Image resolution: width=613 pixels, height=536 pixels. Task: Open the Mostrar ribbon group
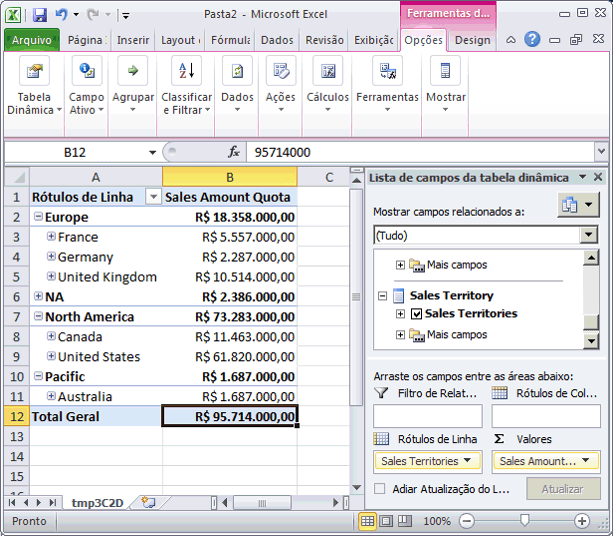pos(445,85)
